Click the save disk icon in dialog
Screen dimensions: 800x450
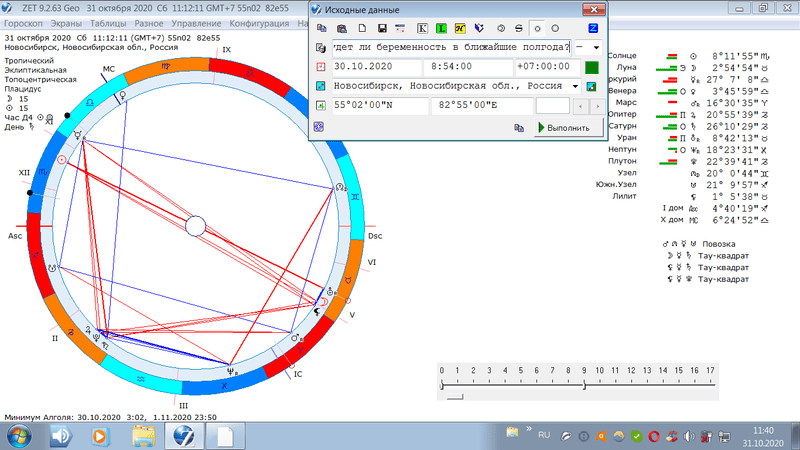coord(382,27)
